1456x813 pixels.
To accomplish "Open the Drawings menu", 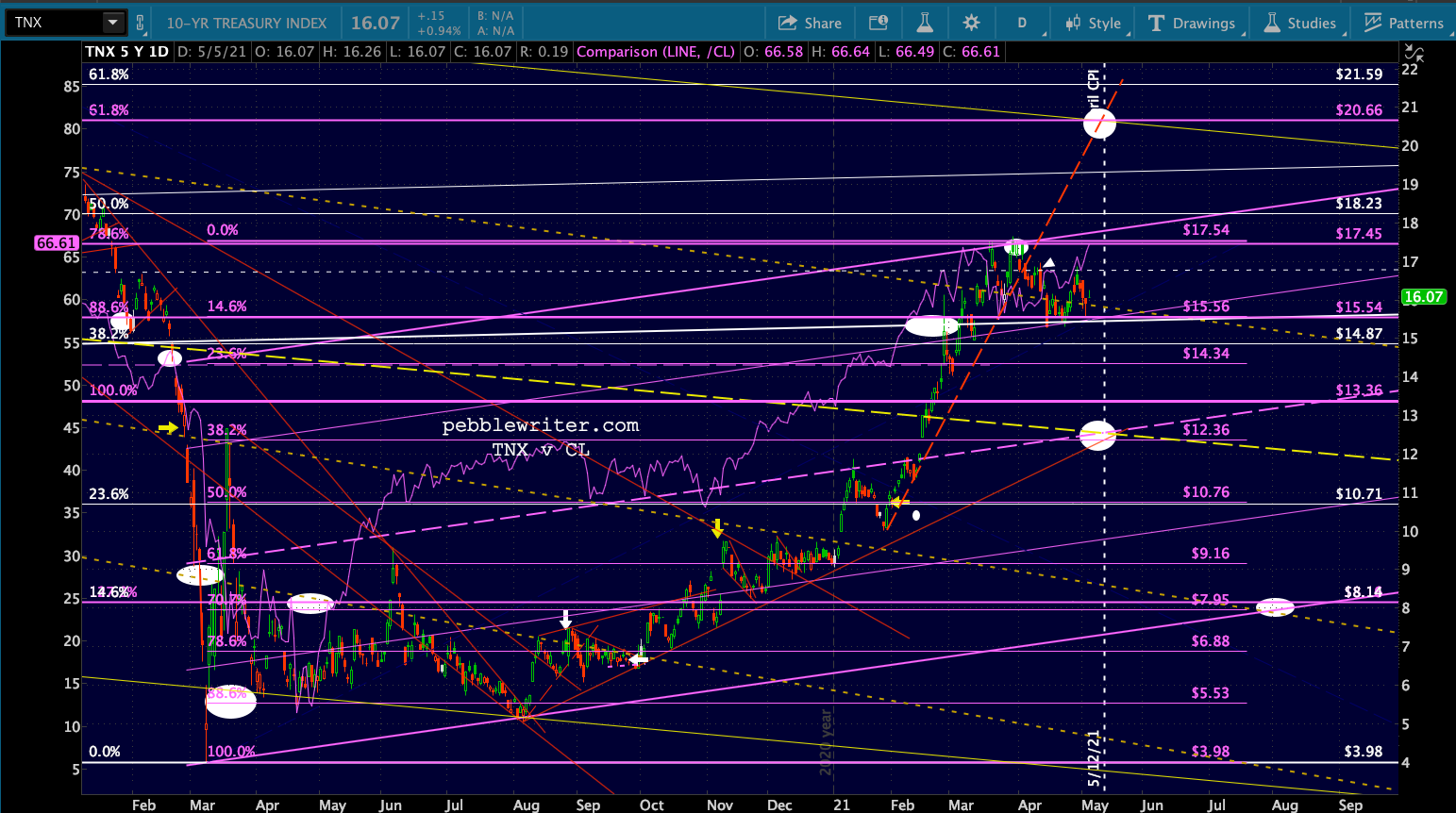I will pyautogui.click(x=1192, y=23).
